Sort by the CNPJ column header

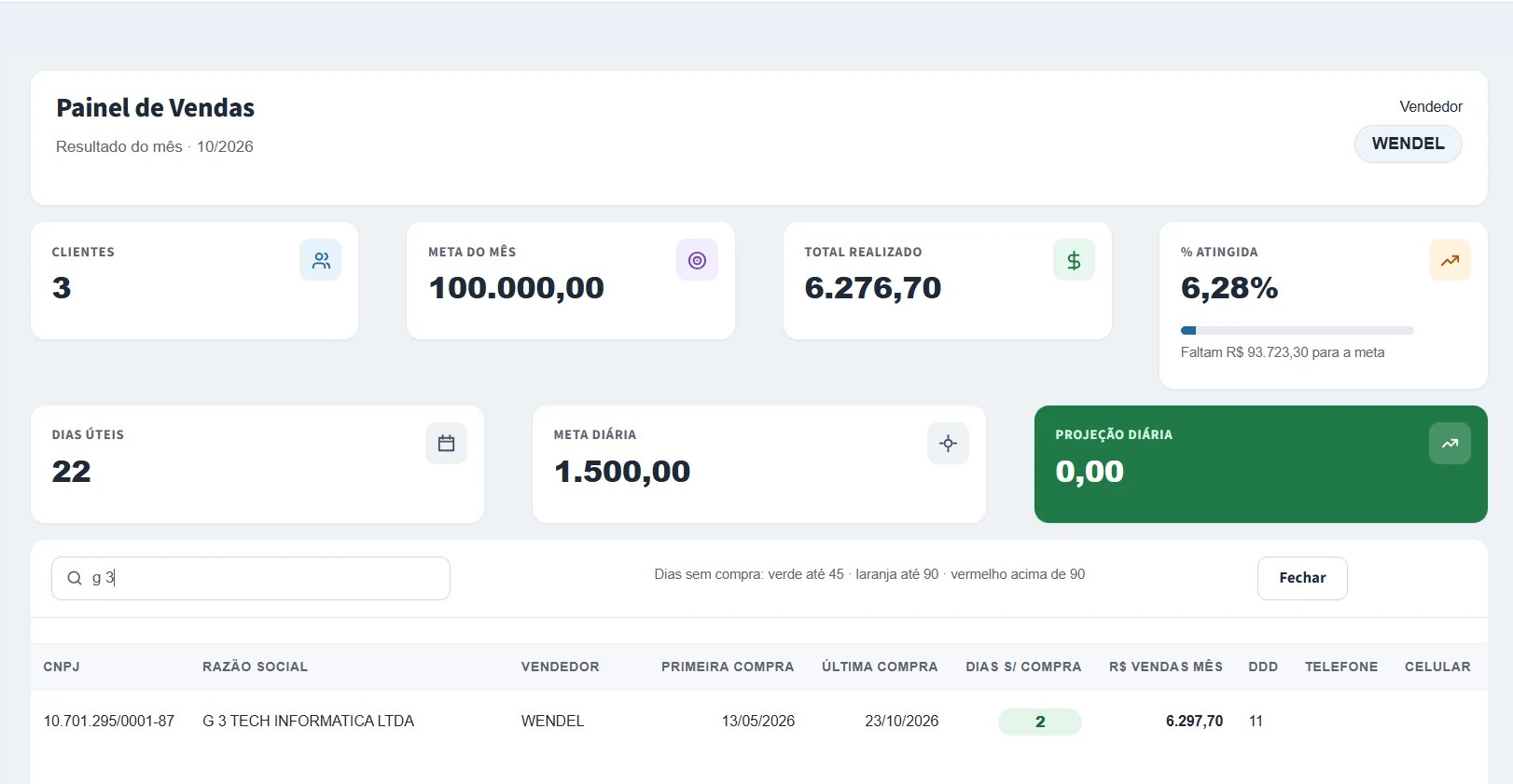tap(62, 667)
